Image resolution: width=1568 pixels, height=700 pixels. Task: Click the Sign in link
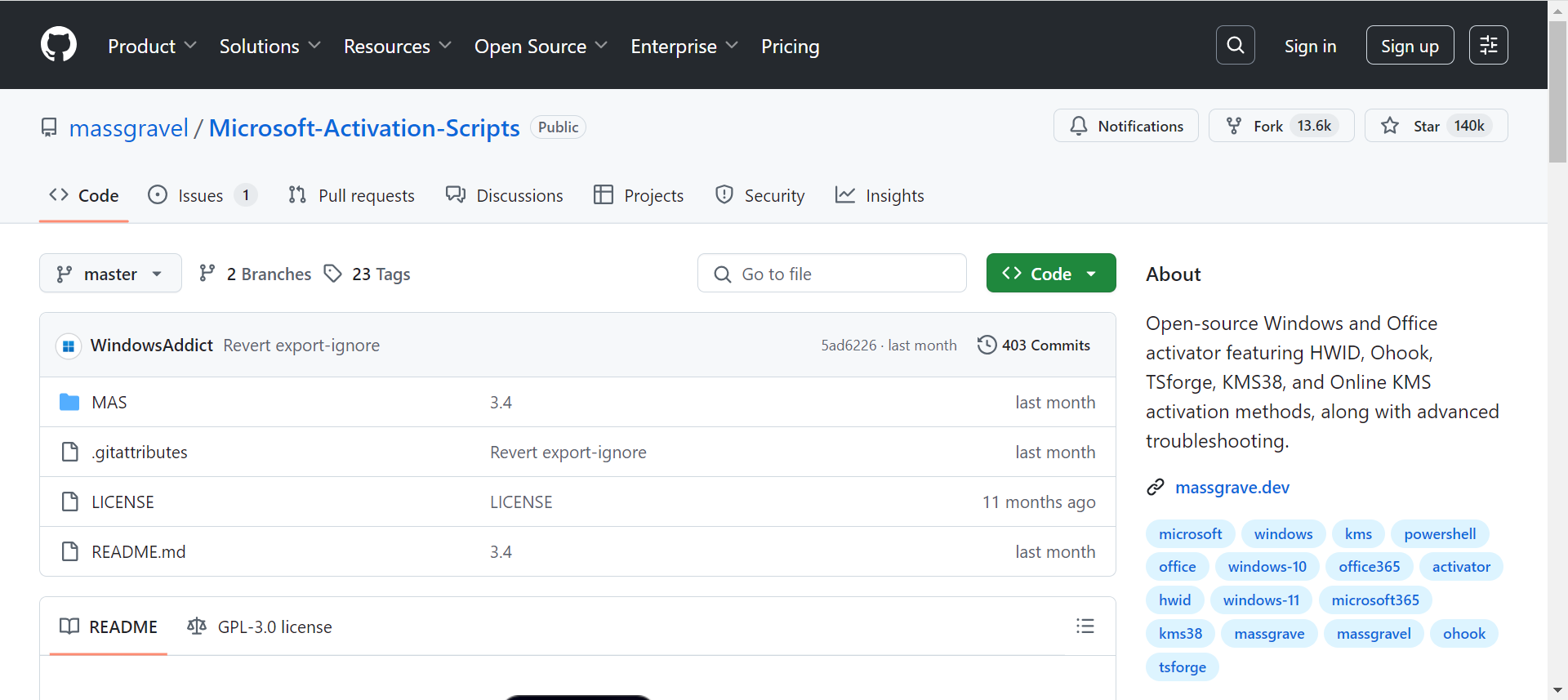coord(1310,46)
